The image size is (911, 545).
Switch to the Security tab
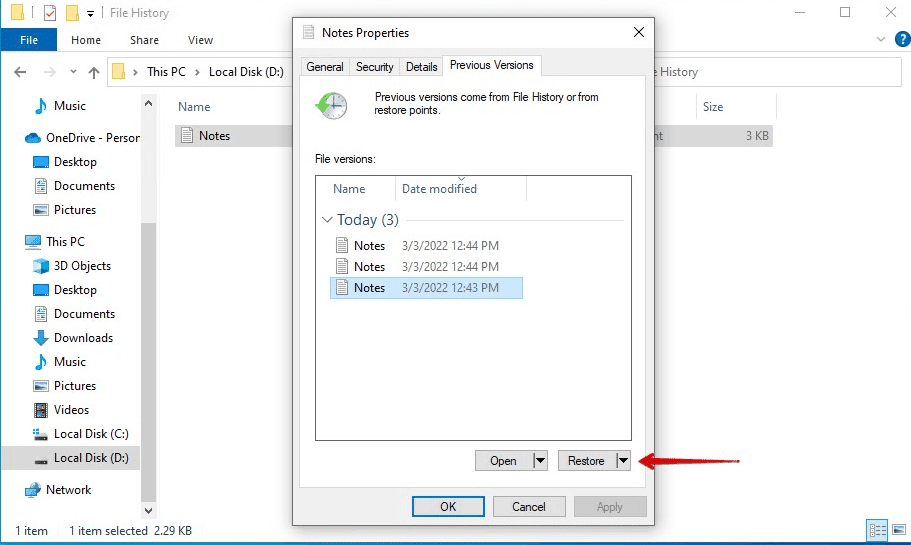[374, 67]
